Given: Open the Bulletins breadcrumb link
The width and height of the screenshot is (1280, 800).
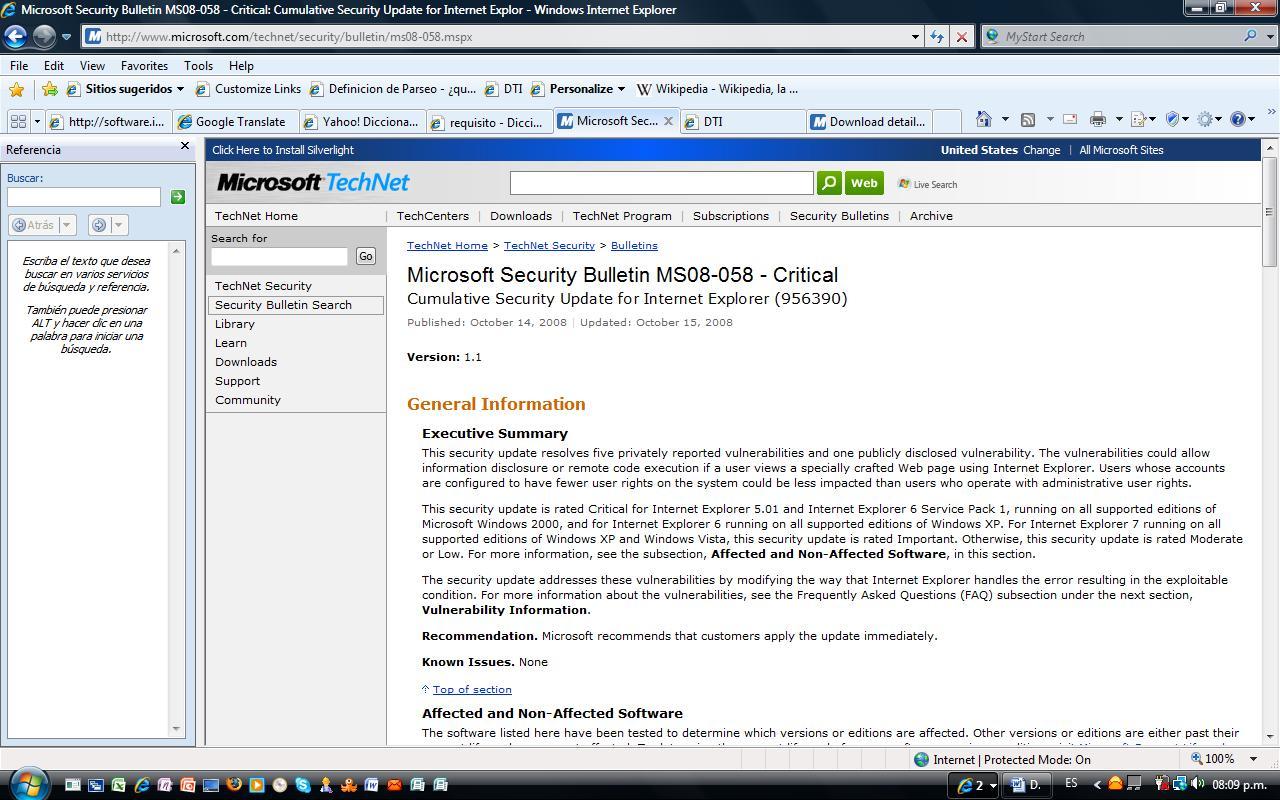Looking at the screenshot, I should (634, 245).
